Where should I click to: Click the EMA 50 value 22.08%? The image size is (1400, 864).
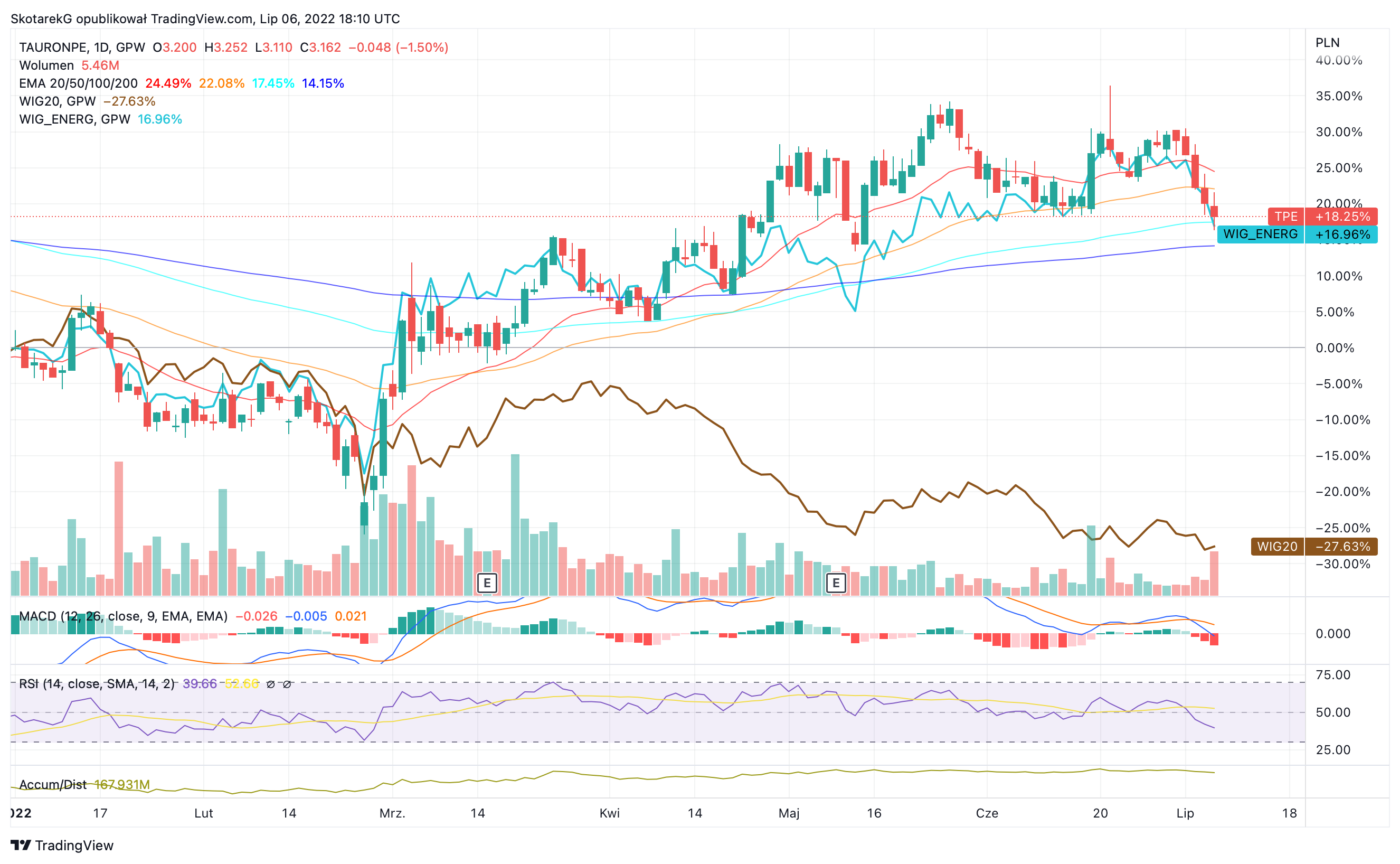tap(222, 83)
